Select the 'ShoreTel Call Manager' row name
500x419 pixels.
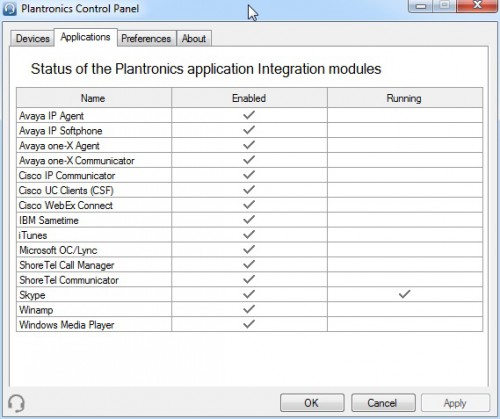tap(67, 265)
